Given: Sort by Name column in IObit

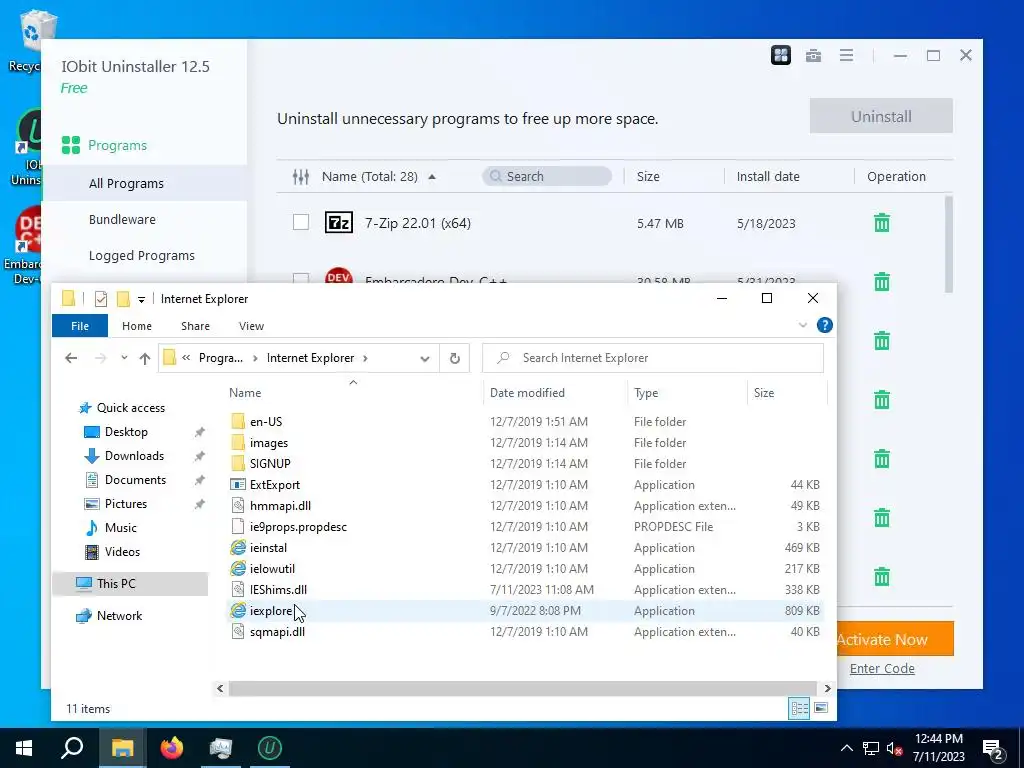Looking at the screenshot, I should [x=370, y=176].
